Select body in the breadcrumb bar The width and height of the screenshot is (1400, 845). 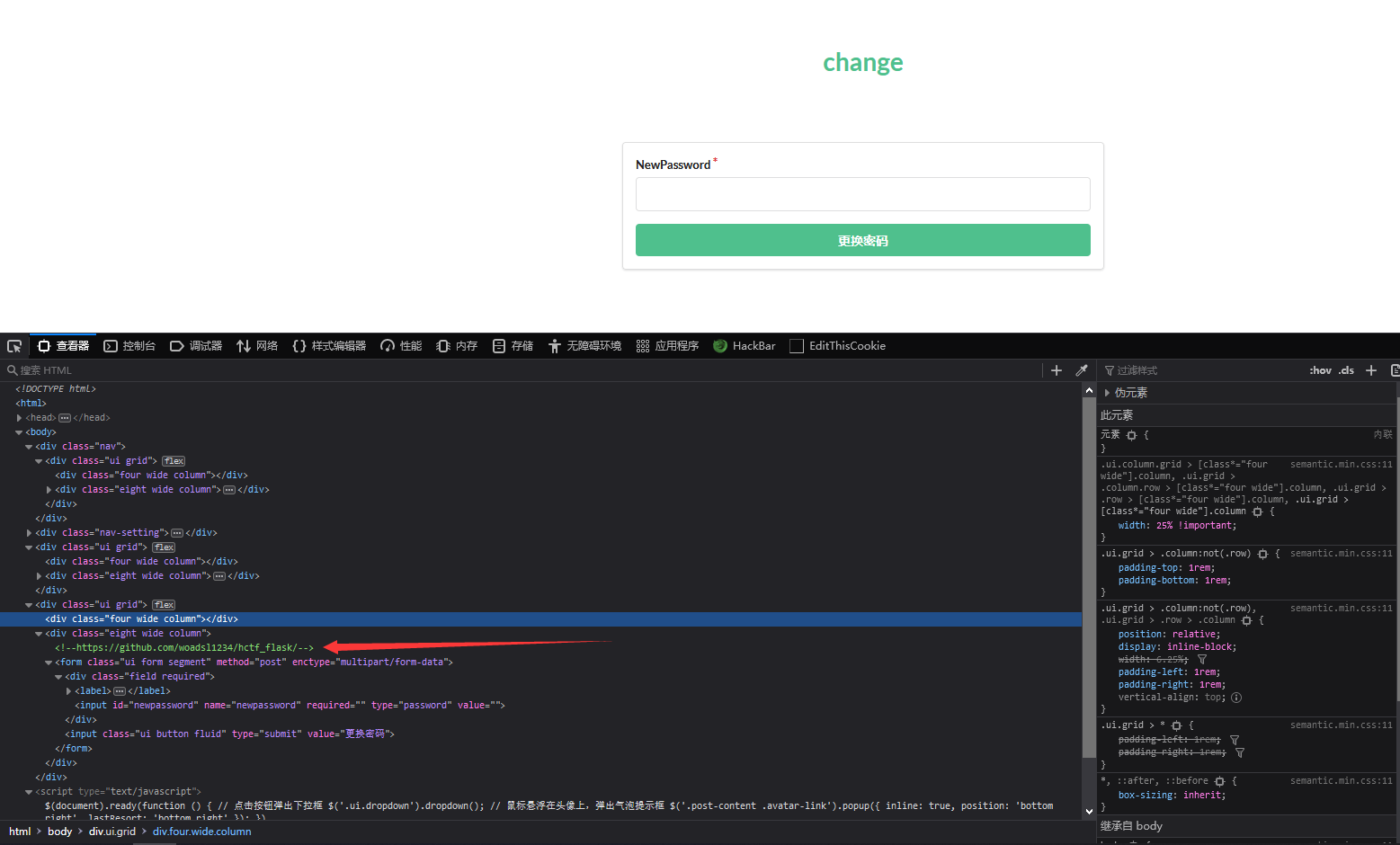60,832
